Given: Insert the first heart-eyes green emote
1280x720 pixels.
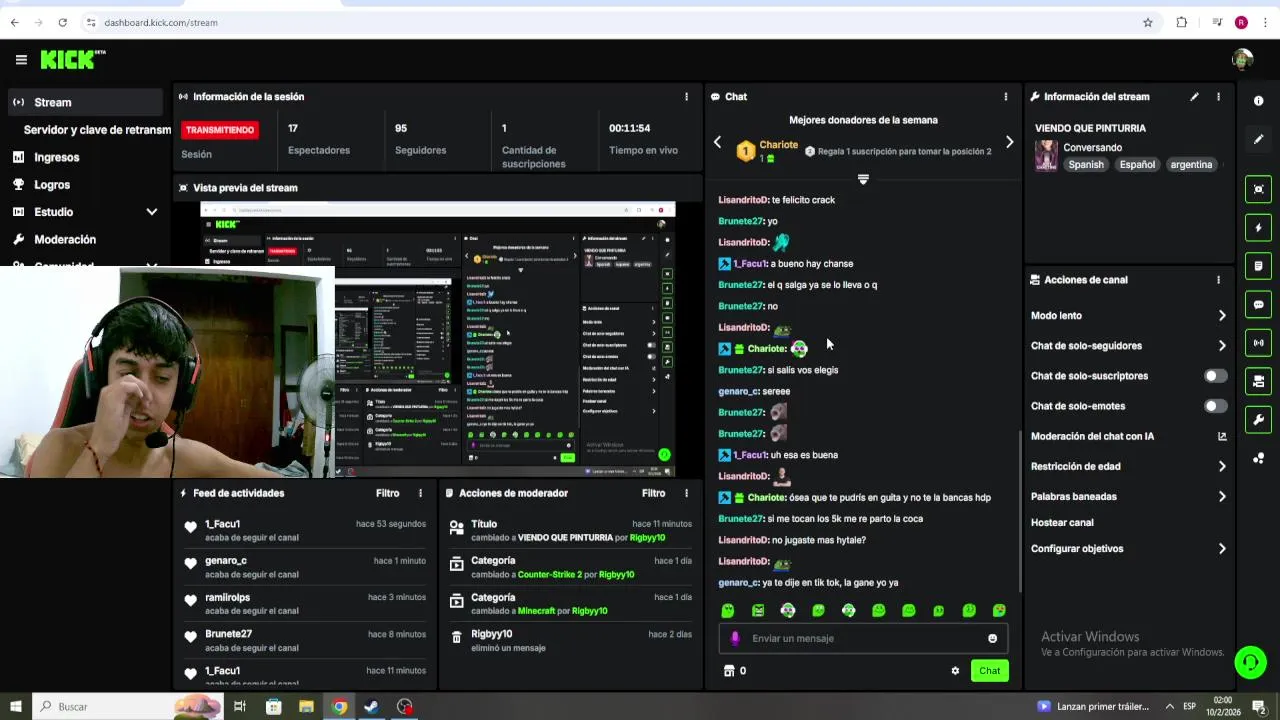Looking at the screenshot, I should pyautogui.click(x=728, y=610).
